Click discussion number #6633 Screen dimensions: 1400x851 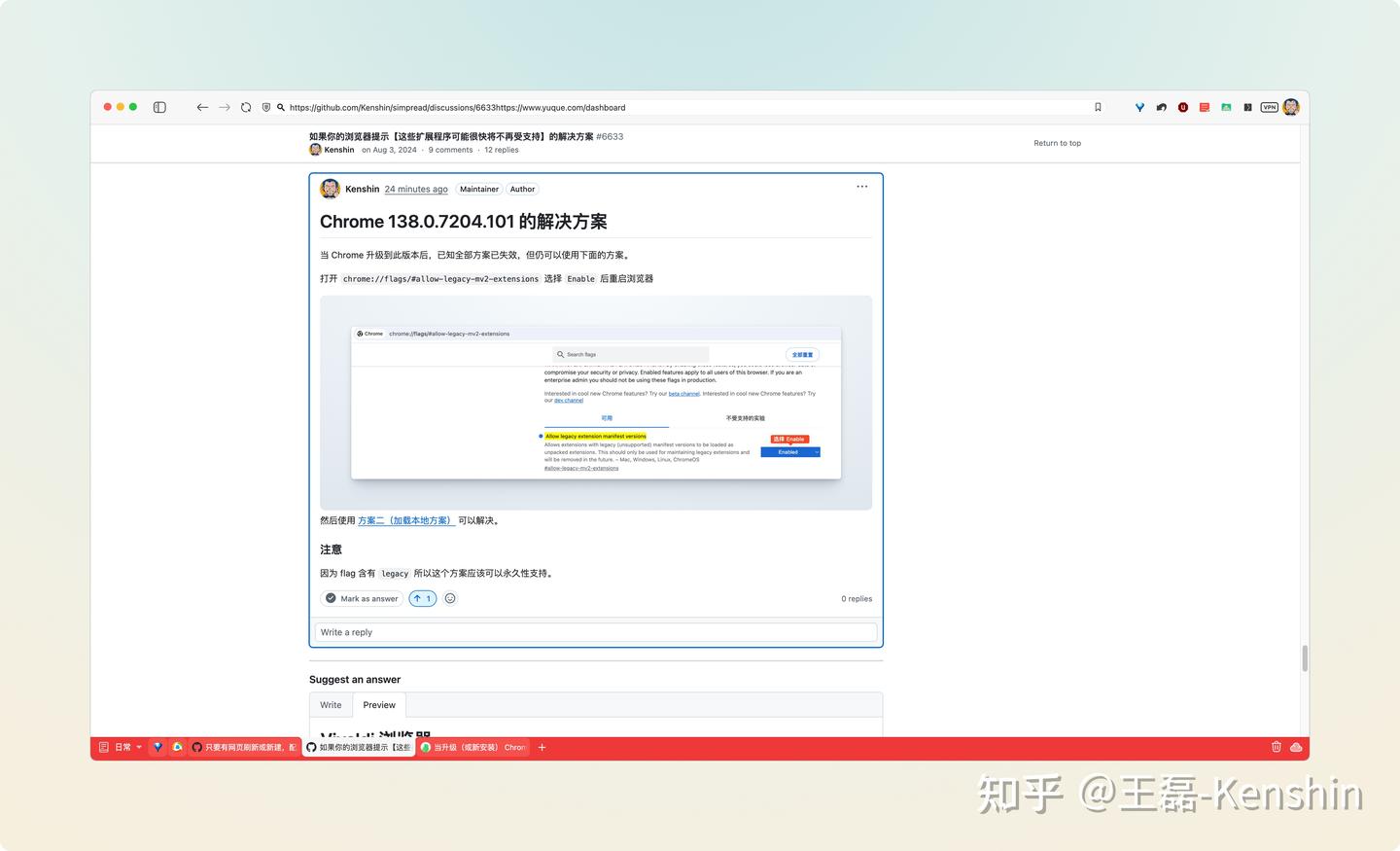(610, 136)
